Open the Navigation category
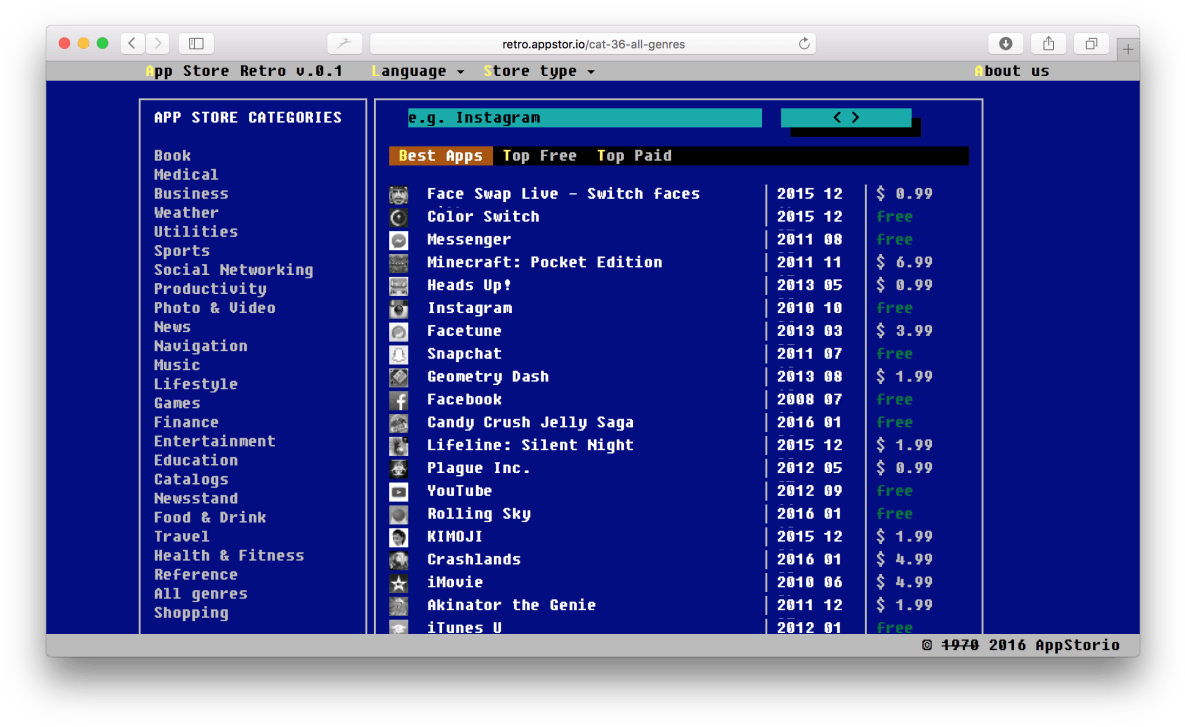Viewport: 1185px width, 727px height. (200, 346)
